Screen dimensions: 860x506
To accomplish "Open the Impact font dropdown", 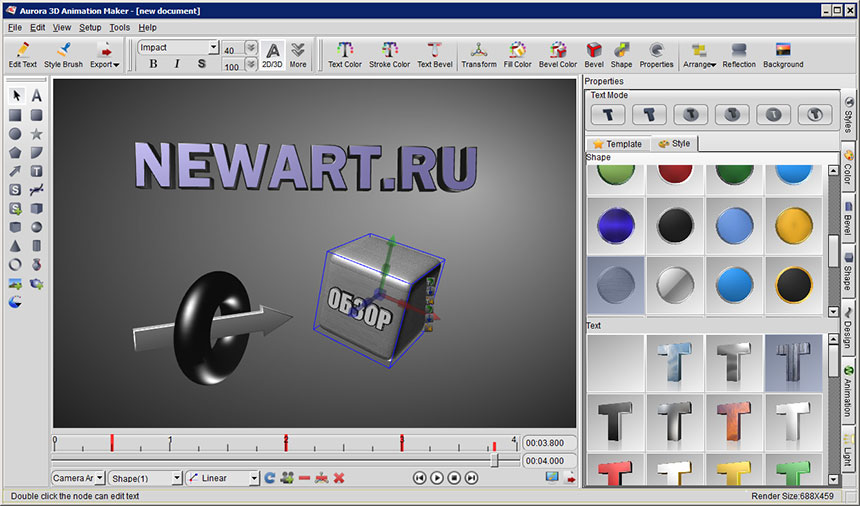I will (x=213, y=47).
